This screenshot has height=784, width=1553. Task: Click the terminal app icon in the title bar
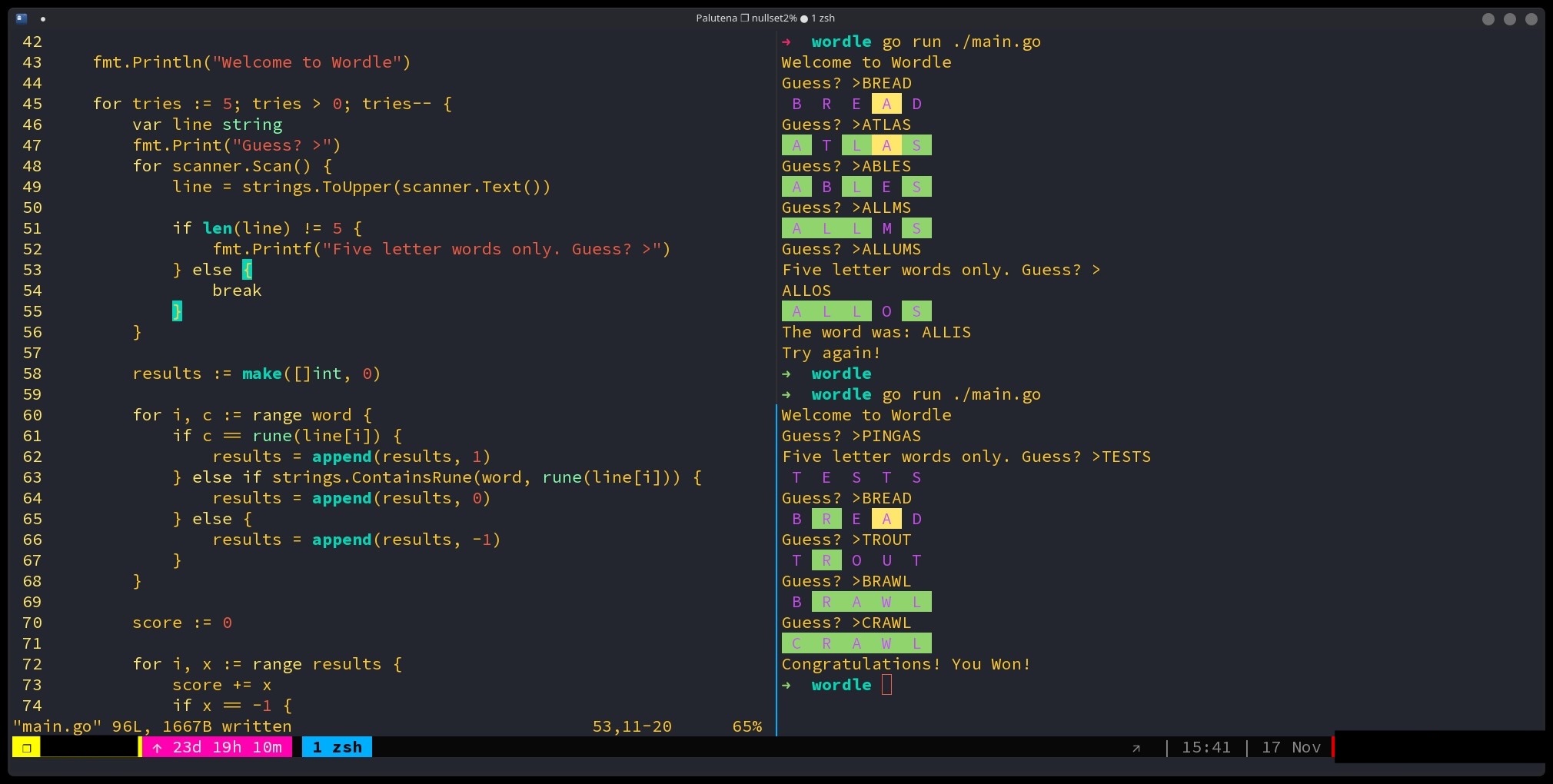pyautogui.click(x=22, y=18)
